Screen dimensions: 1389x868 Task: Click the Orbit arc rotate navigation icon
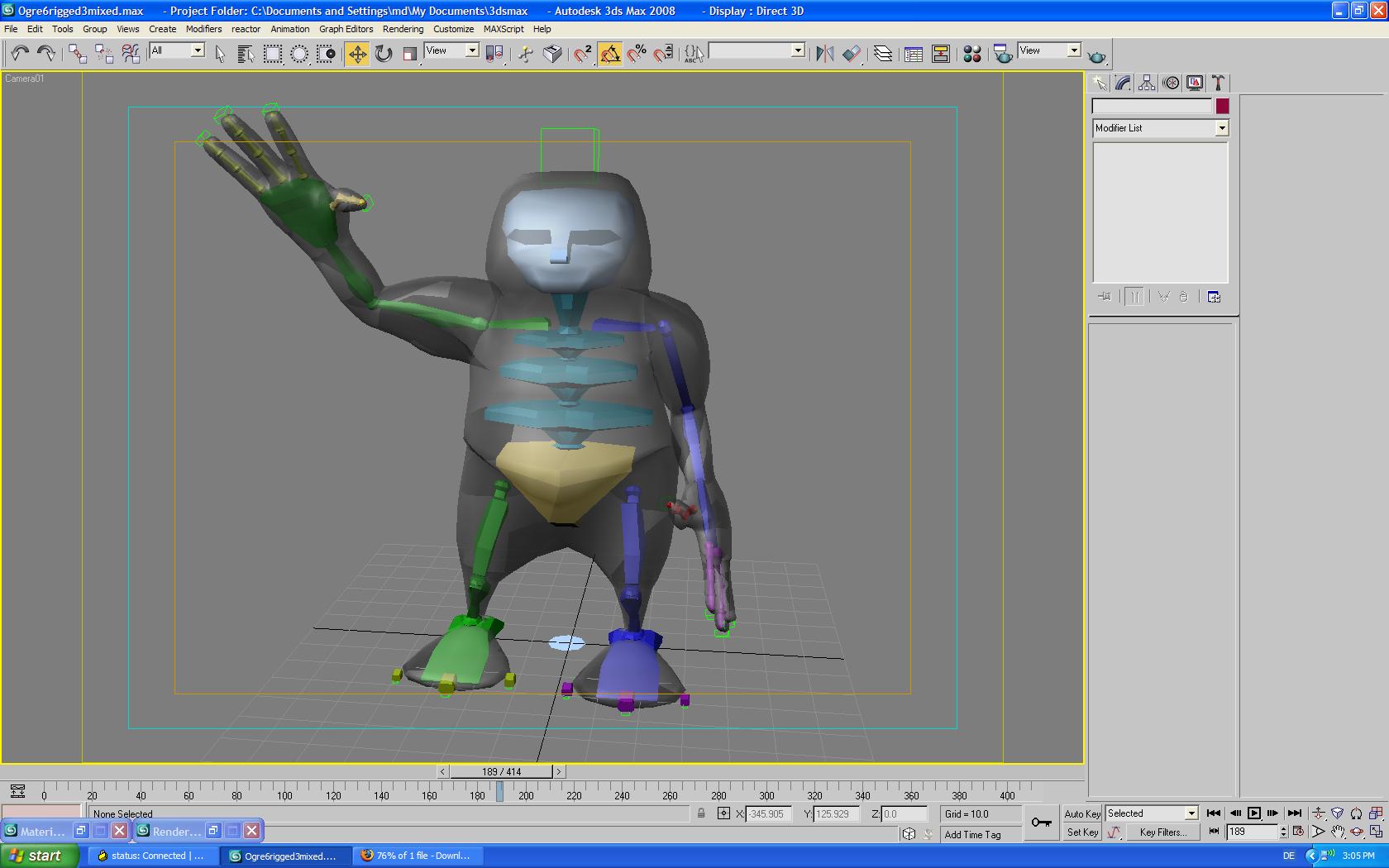[x=1357, y=832]
